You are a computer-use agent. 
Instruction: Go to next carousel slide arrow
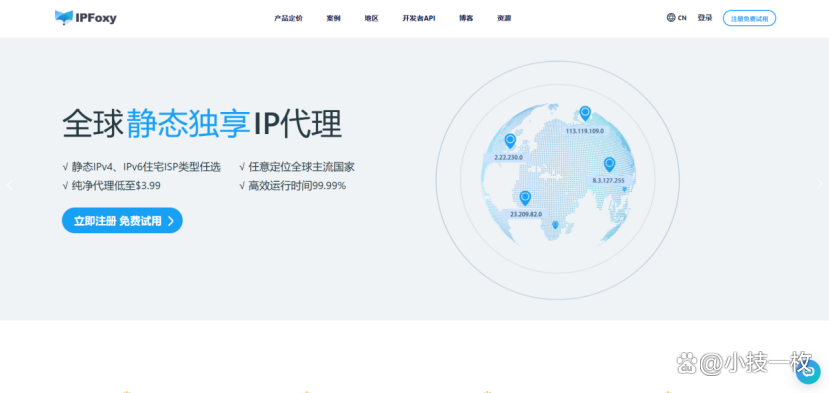819,184
